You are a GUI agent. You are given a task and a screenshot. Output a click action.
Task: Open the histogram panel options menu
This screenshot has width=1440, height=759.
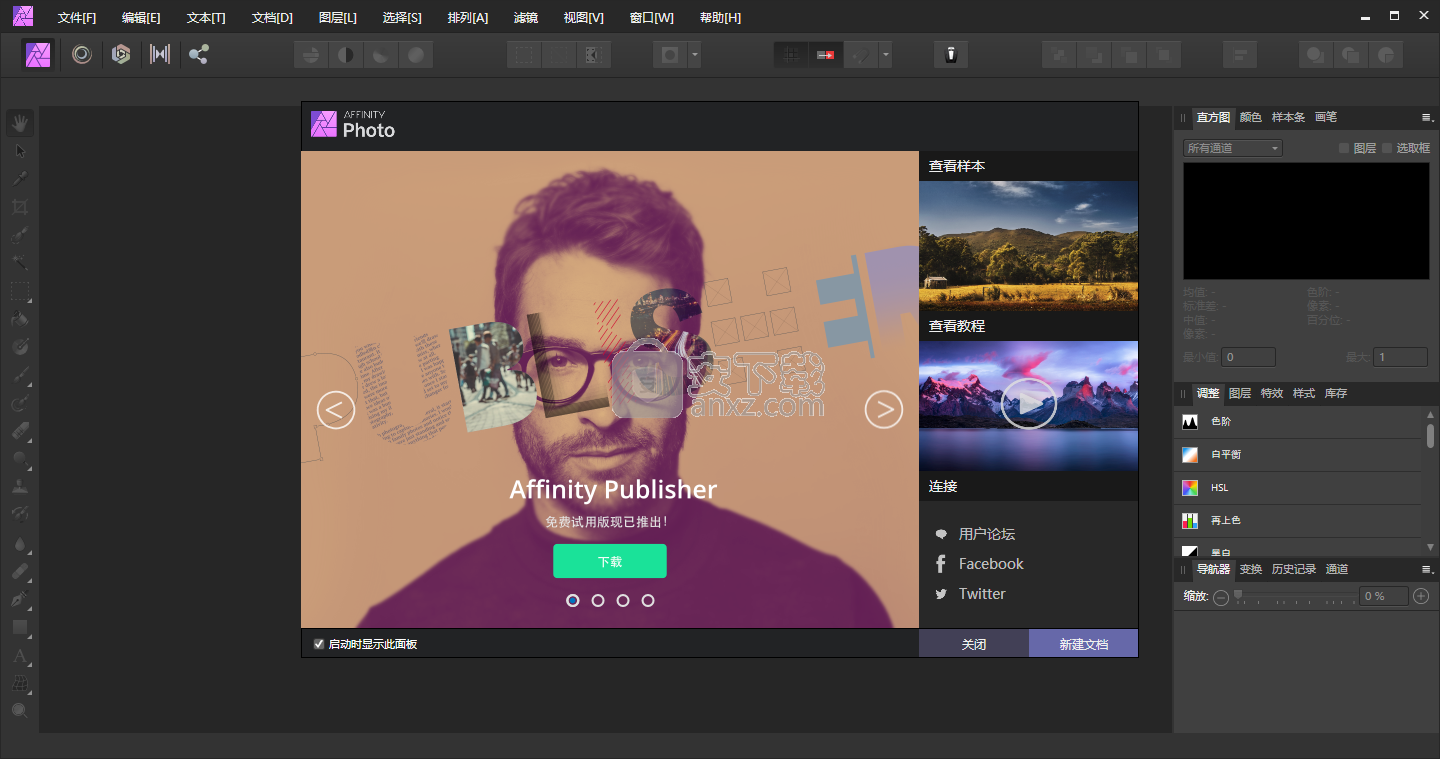coord(1427,118)
